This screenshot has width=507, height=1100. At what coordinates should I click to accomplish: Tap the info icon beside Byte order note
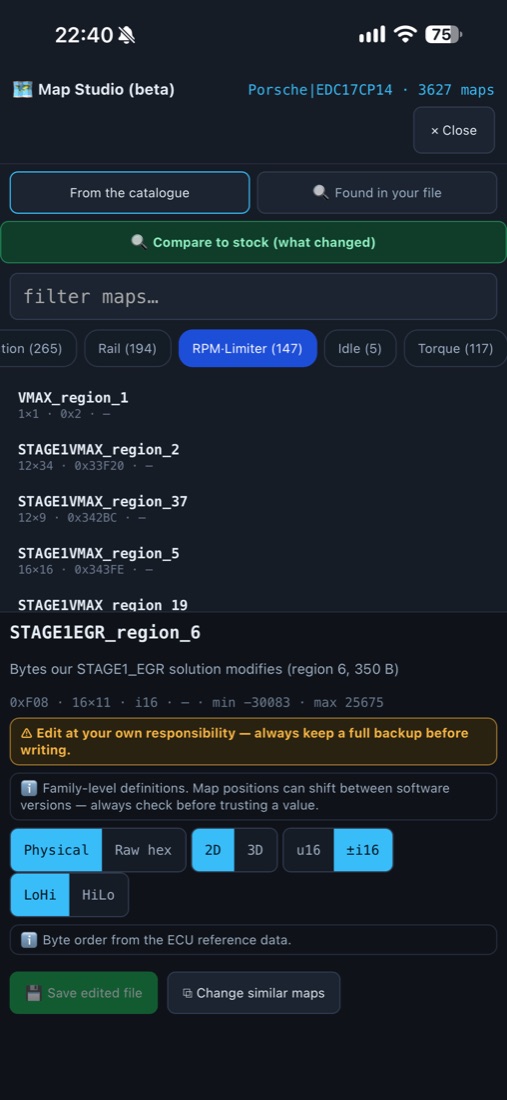click(29, 939)
